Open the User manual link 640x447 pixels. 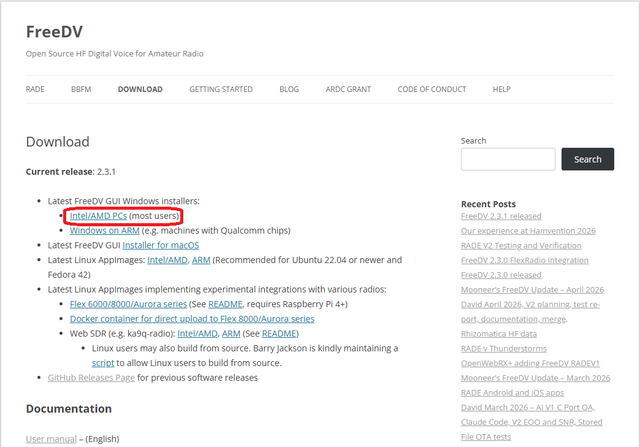pyautogui.click(x=51, y=438)
